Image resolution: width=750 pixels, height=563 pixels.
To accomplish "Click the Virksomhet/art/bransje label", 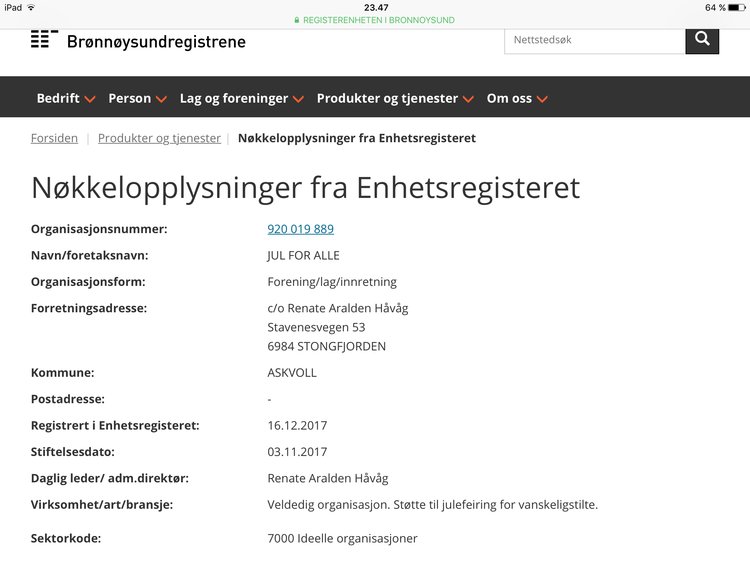I will pos(102,505).
